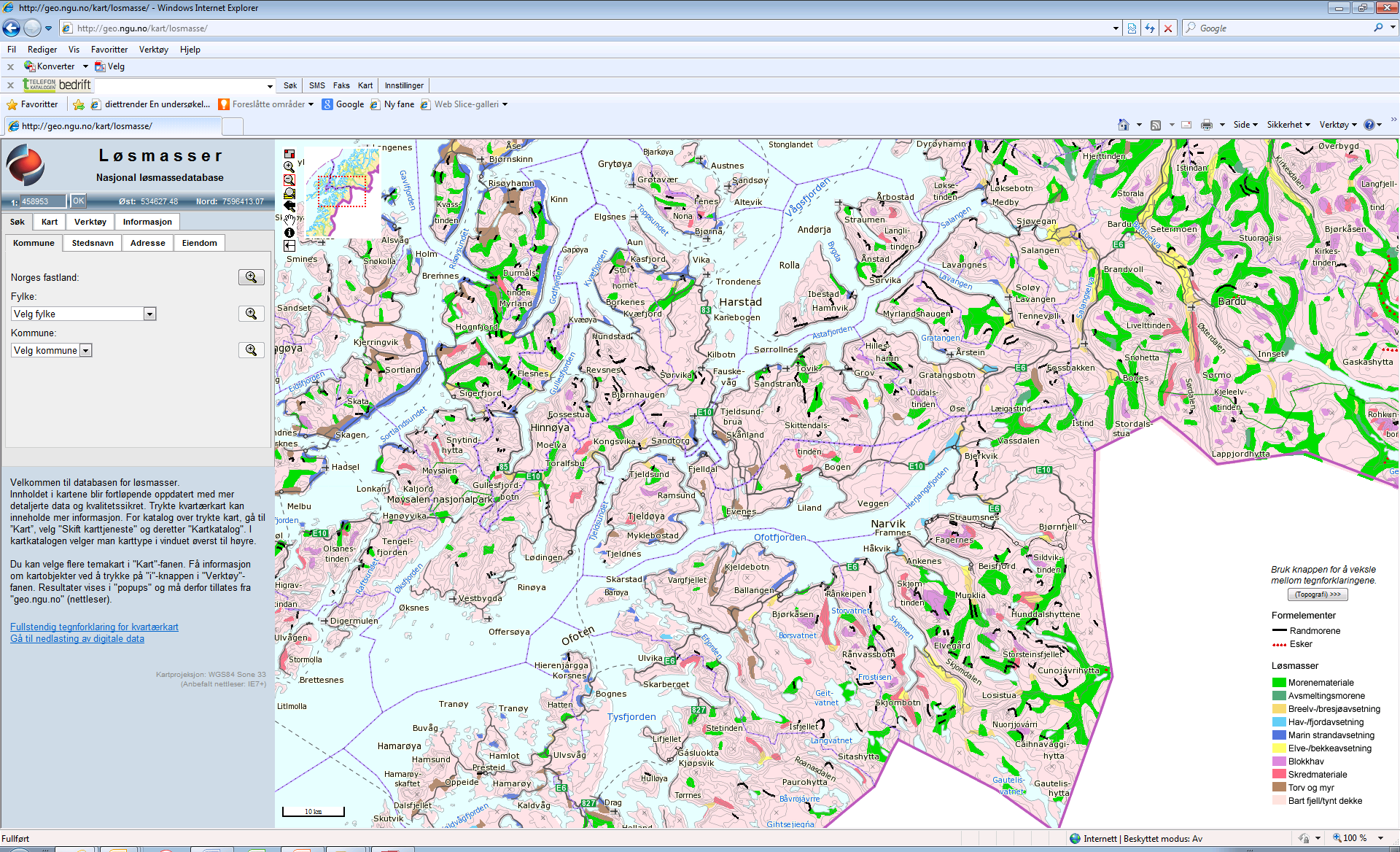The width and height of the screenshot is (1400, 852).
Task: Expand the Verktøy command bar dropdown
Action: (x=1338, y=125)
